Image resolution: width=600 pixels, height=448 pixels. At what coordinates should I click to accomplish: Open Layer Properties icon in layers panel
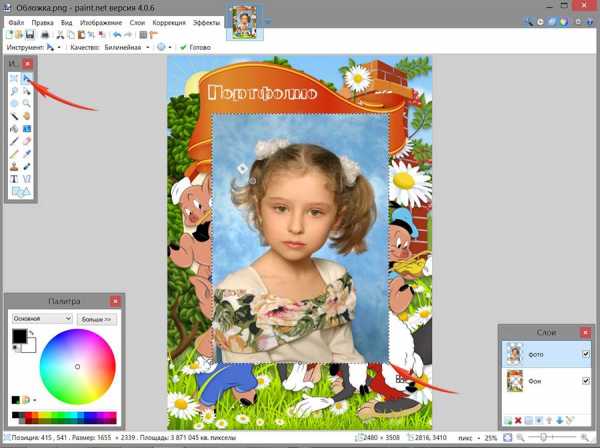(570, 420)
